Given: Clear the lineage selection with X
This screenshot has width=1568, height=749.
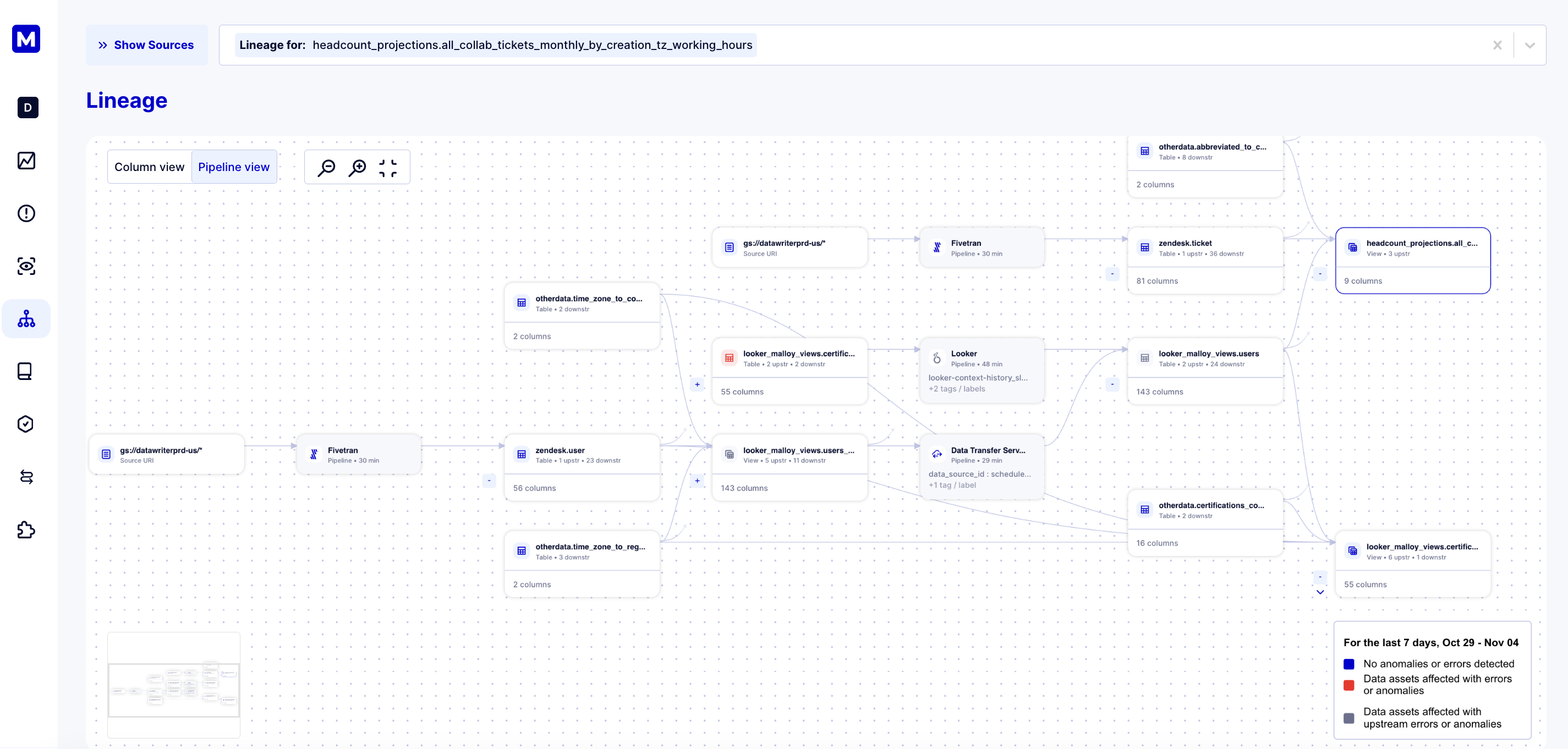Looking at the screenshot, I should tap(1498, 46).
